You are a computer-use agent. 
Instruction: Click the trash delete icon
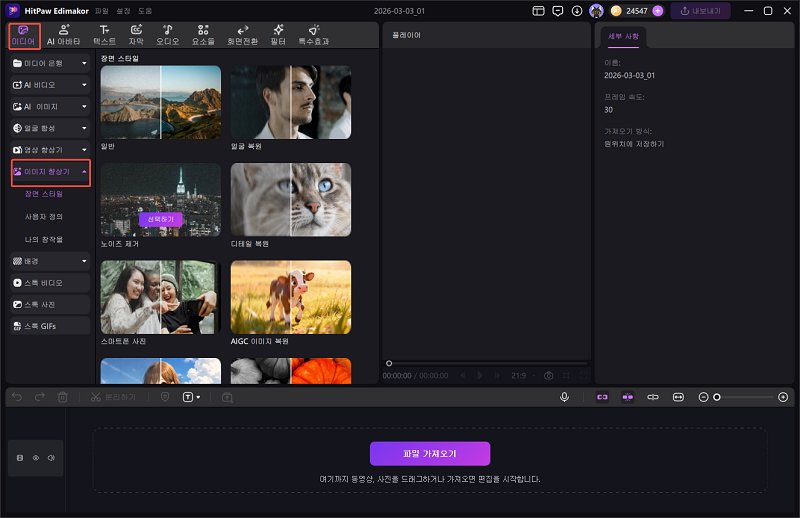click(x=62, y=397)
